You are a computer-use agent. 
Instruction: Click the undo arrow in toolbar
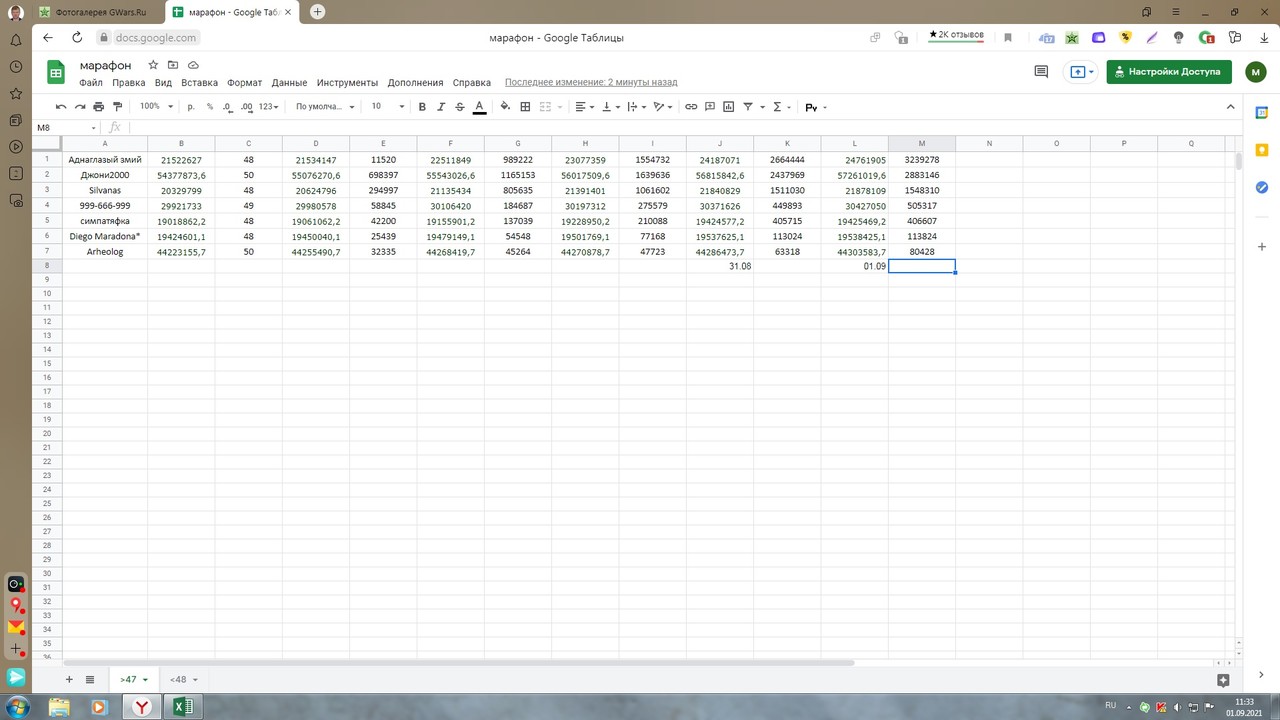(61, 106)
